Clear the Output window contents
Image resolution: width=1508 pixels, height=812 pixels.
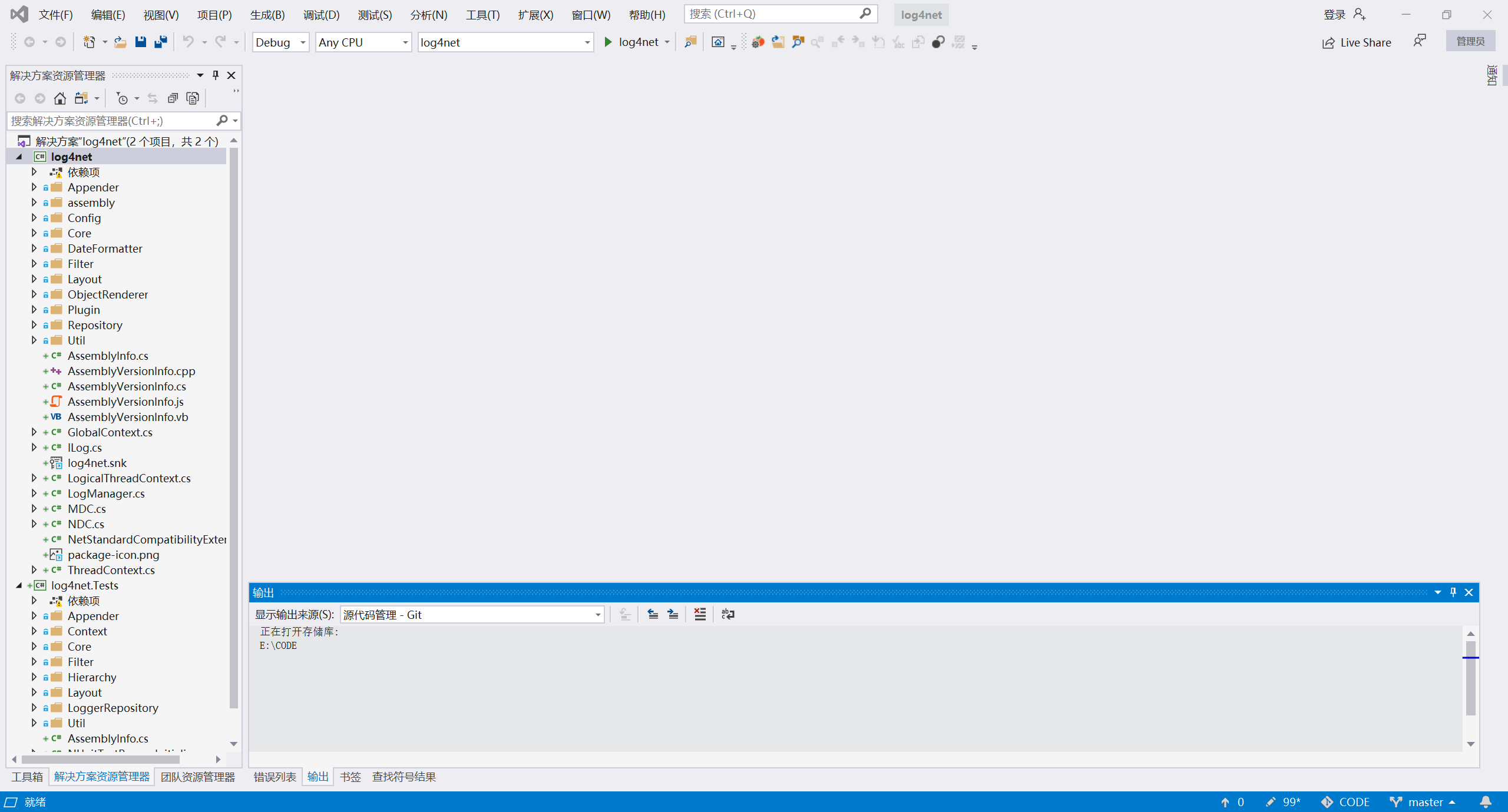(x=699, y=614)
